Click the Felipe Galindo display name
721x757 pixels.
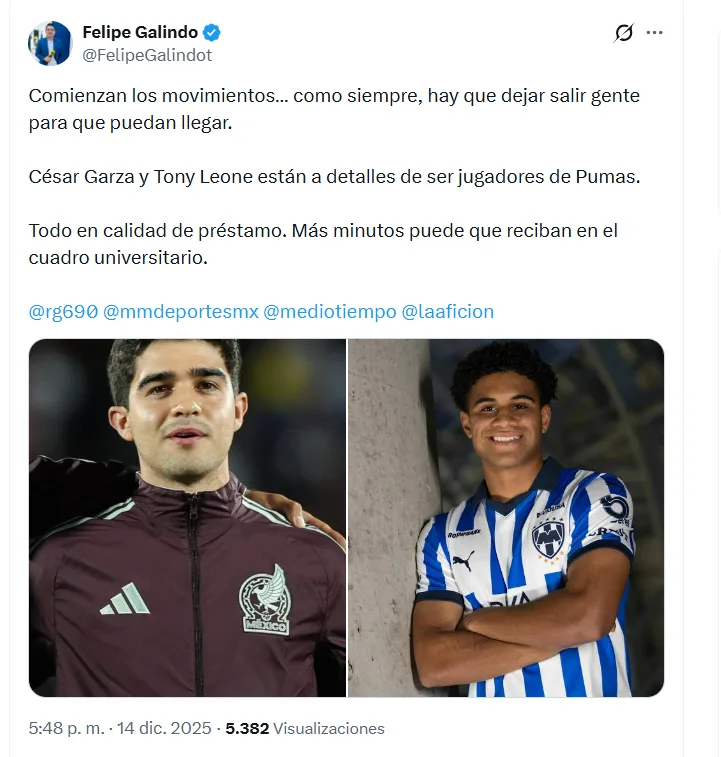(140, 32)
